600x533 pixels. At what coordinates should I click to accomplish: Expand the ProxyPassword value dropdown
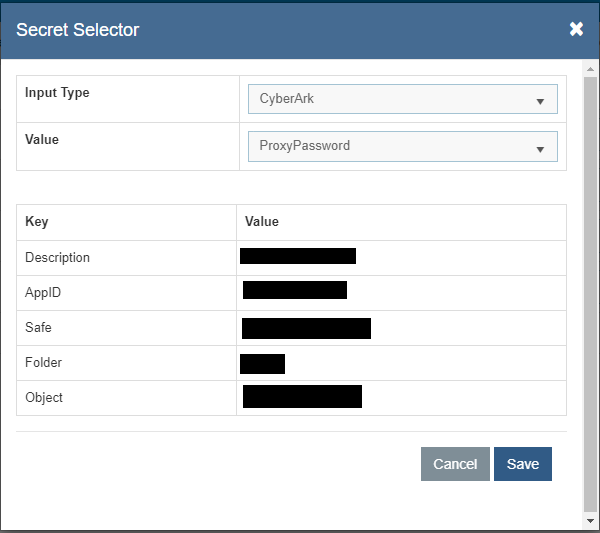(402, 146)
